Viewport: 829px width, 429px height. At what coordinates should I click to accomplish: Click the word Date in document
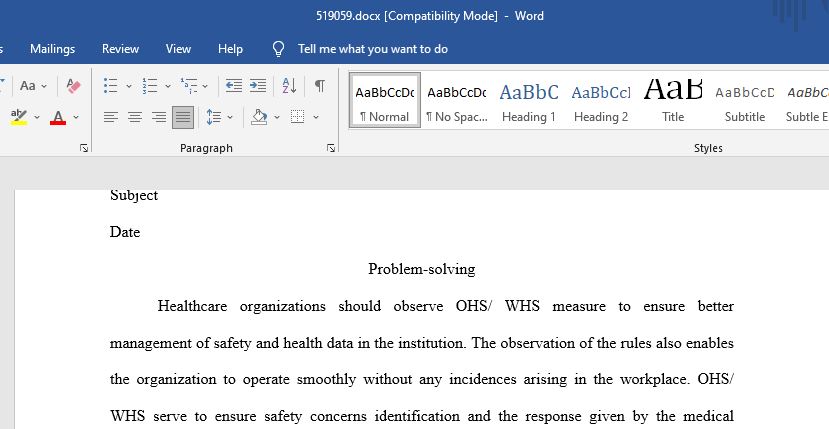tap(125, 232)
